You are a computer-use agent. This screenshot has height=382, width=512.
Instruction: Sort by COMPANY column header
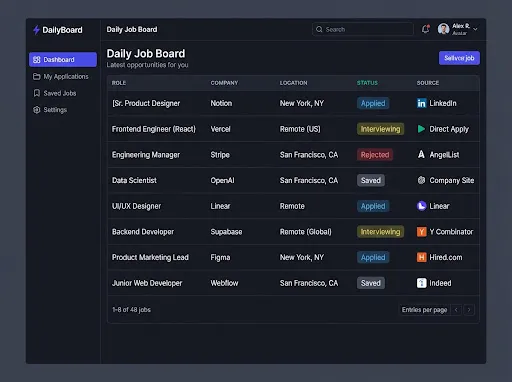click(224, 83)
